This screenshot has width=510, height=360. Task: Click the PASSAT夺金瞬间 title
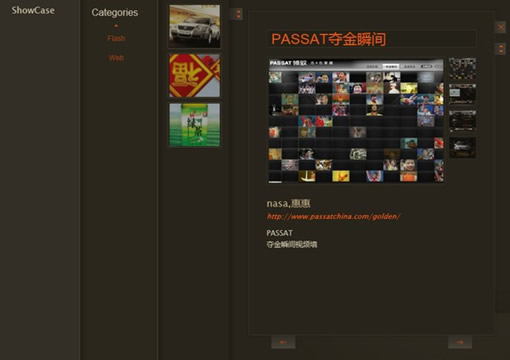(329, 39)
